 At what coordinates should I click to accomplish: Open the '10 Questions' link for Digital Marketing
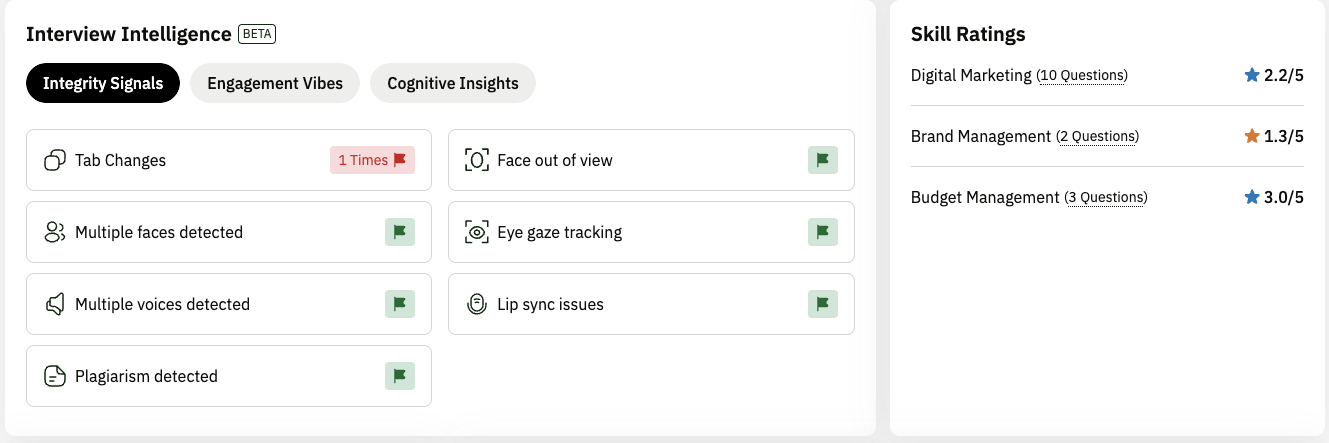pyautogui.click(x=1082, y=76)
